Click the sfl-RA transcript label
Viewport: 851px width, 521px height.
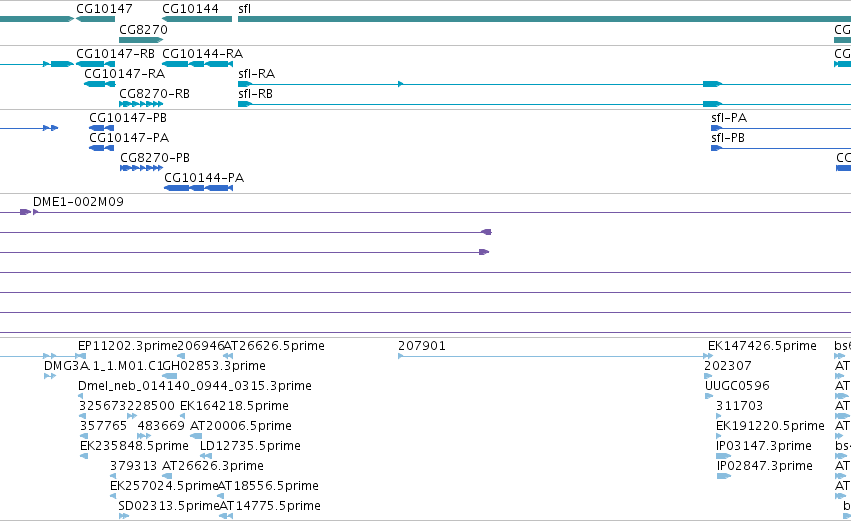click(x=256, y=73)
